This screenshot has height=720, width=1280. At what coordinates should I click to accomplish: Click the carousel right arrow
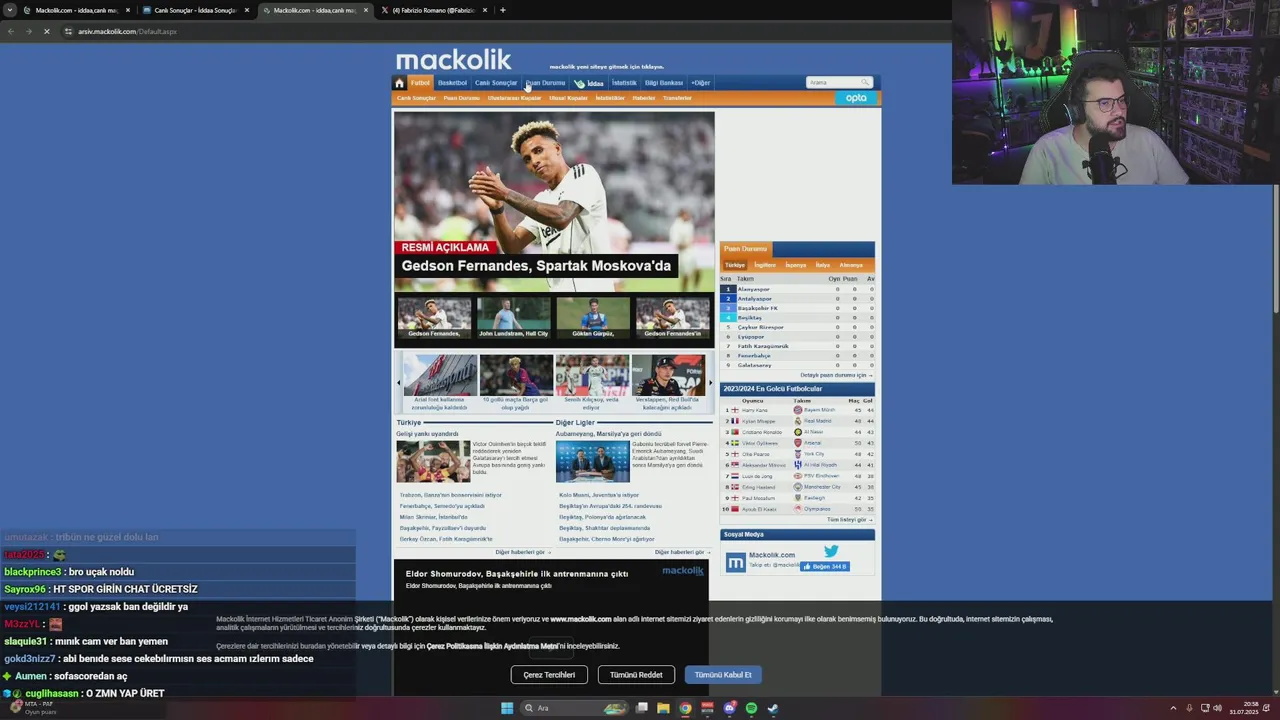click(x=710, y=383)
